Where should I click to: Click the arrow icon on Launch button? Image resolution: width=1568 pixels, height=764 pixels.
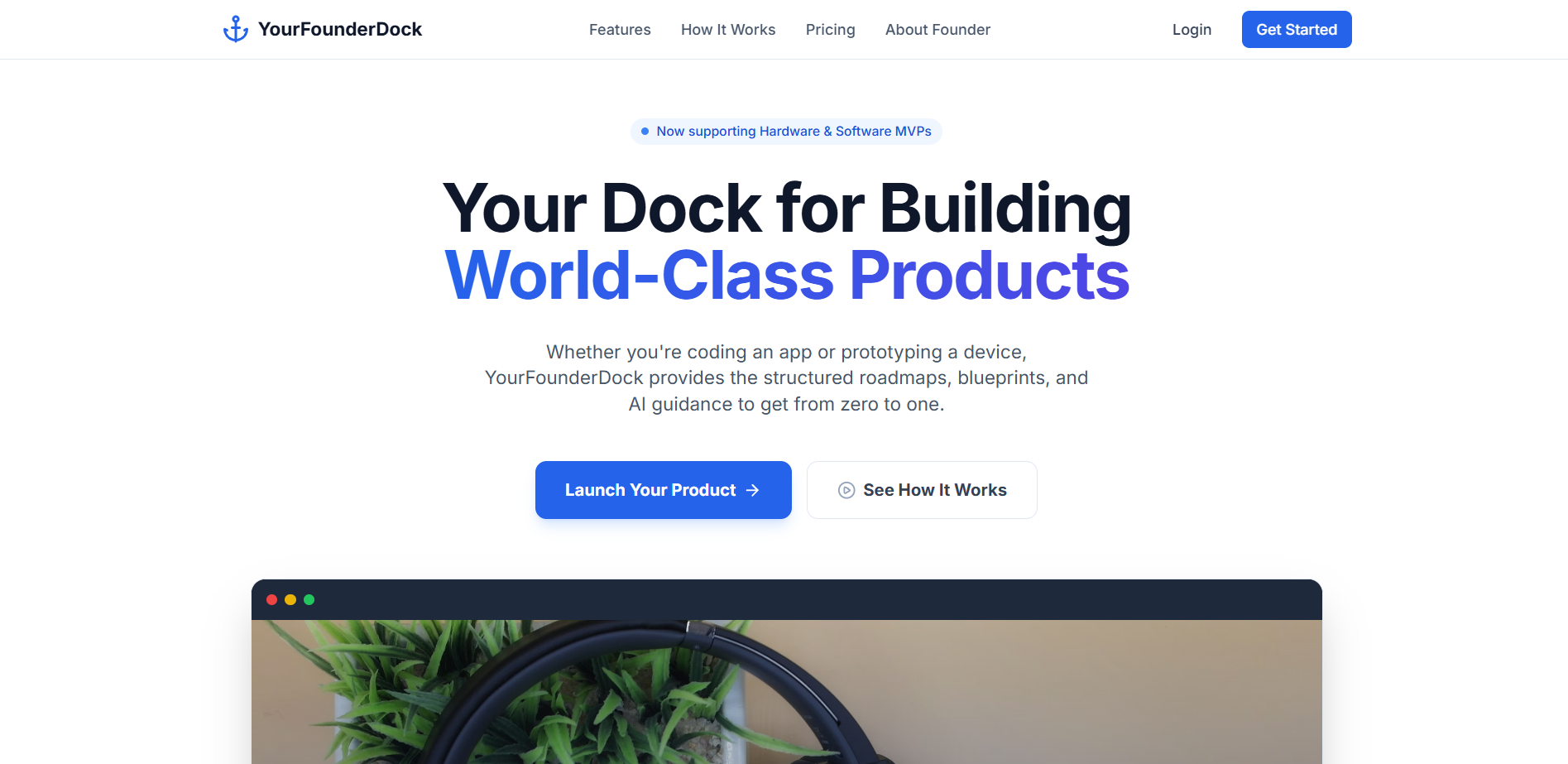click(752, 490)
